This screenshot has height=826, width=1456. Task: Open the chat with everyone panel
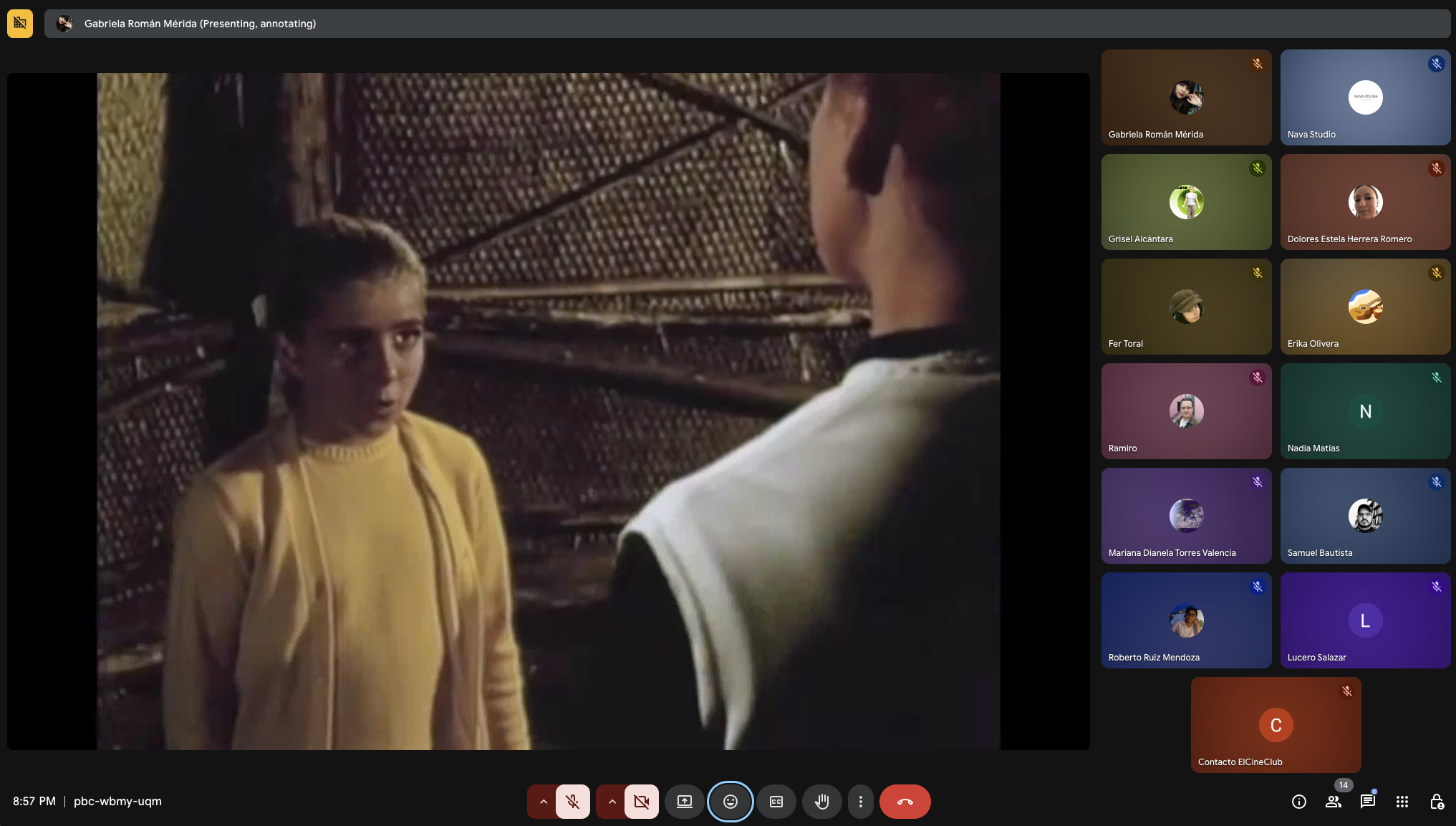(x=1367, y=802)
